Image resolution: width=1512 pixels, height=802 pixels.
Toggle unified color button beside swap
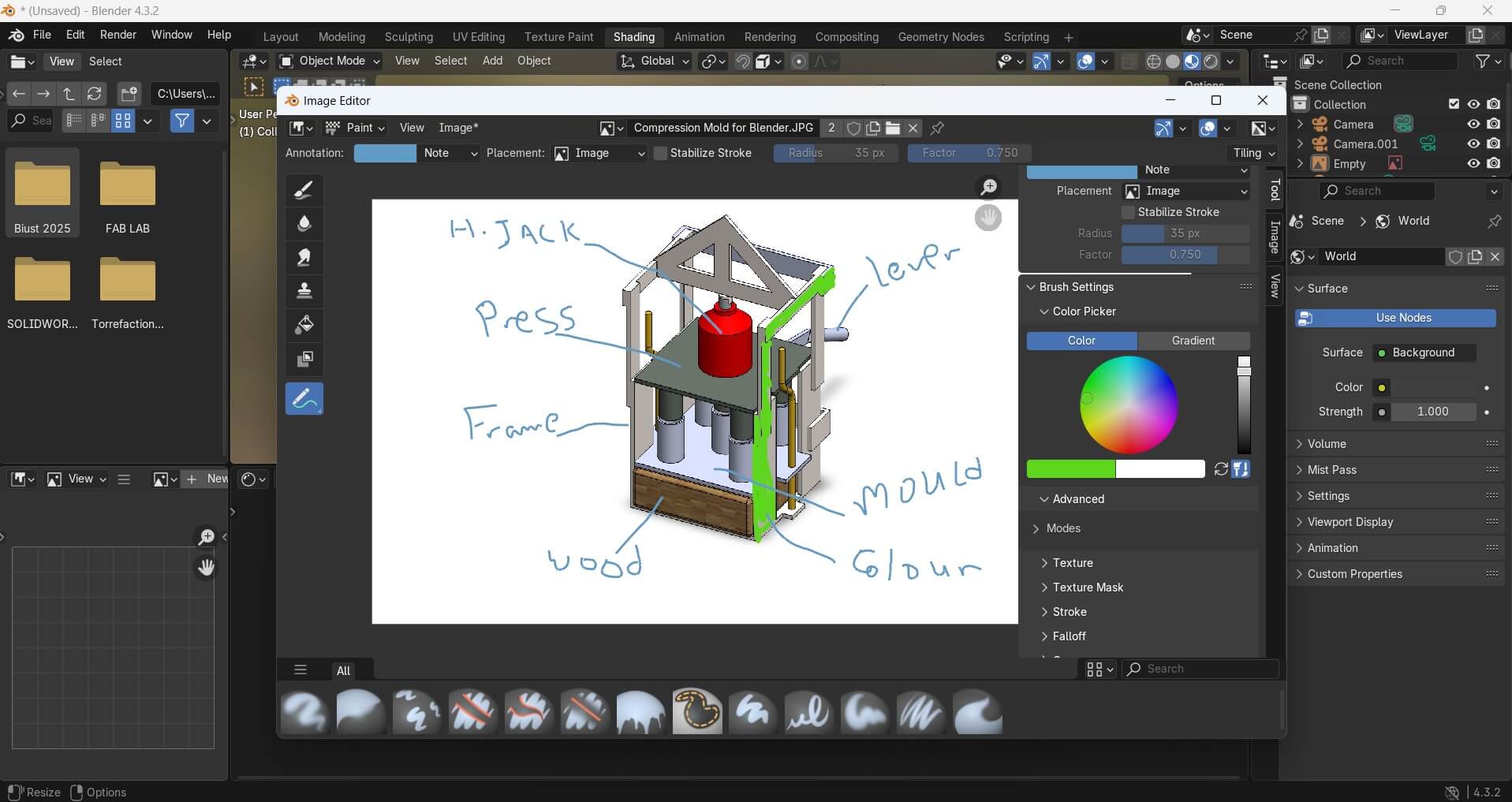[1241, 469]
